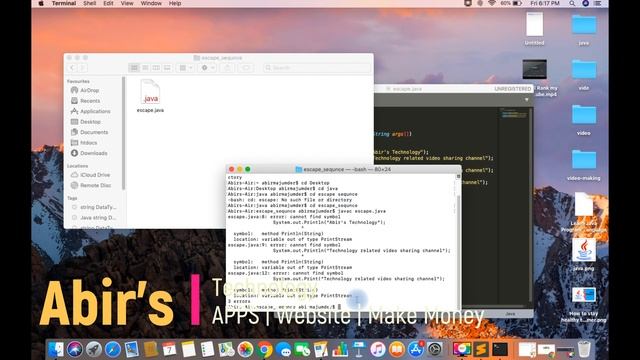Open the Apple menu

click(x=41, y=3)
